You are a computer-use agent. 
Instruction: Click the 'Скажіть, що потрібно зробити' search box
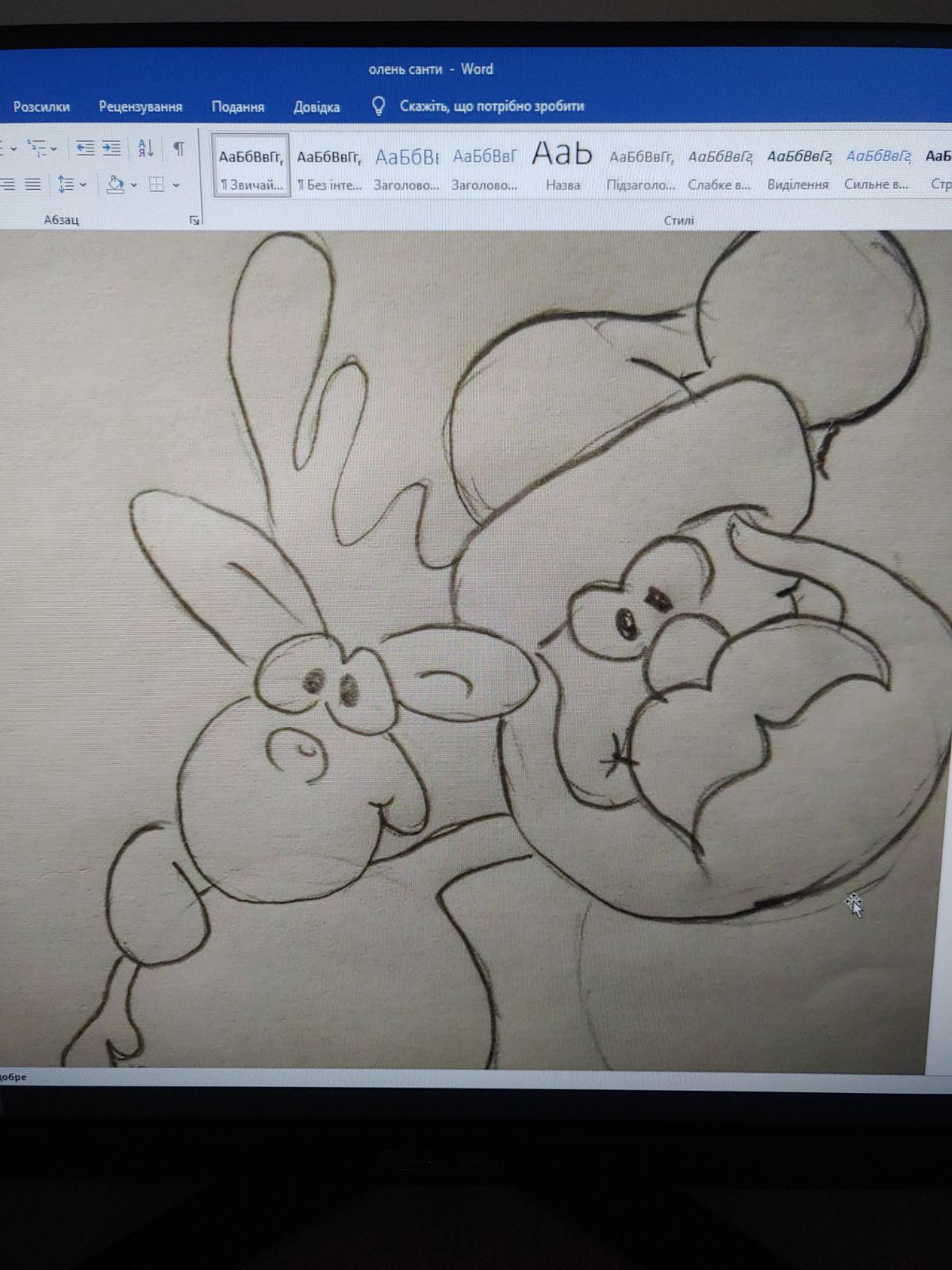(x=491, y=106)
